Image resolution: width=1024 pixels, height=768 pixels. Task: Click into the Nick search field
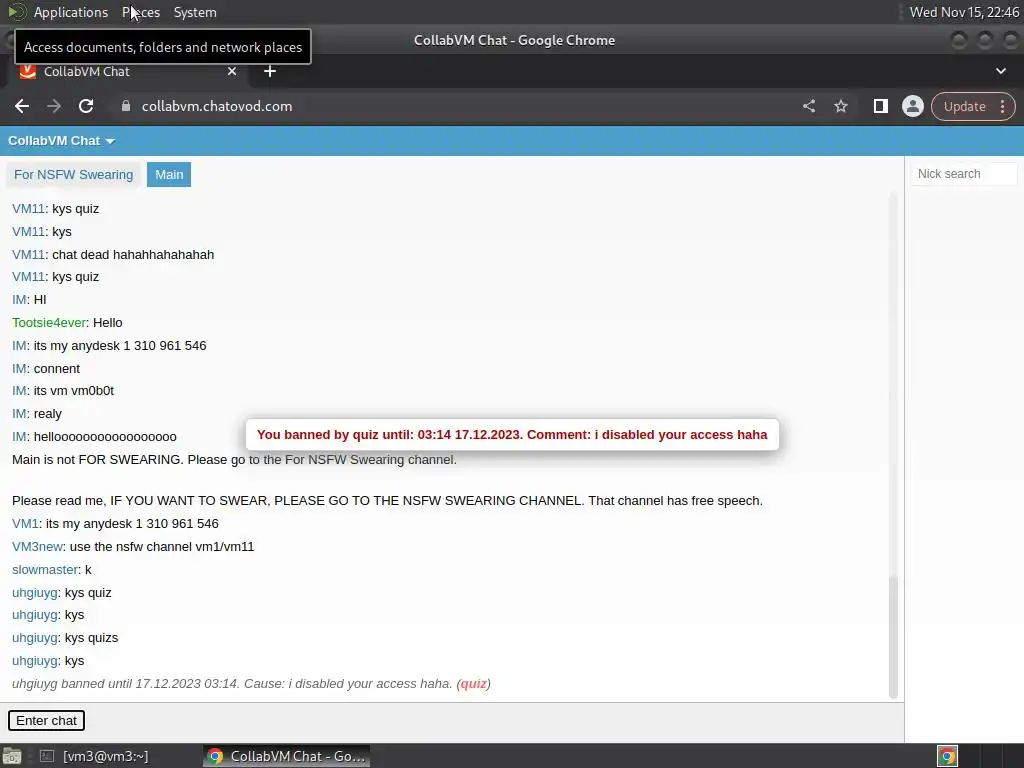(x=964, y=174)
